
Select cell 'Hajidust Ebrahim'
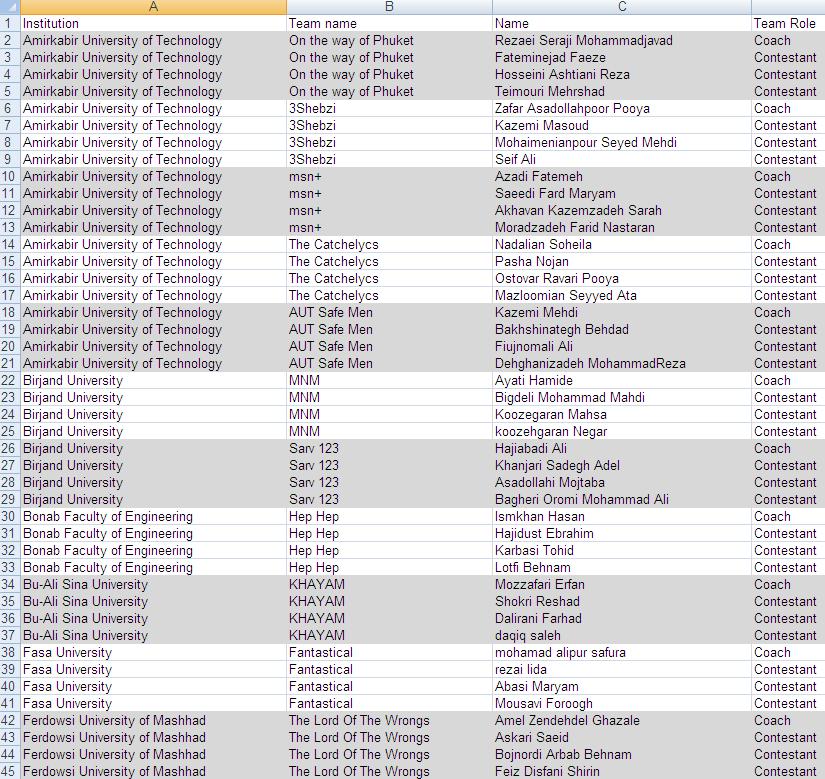tap(622, 533)
